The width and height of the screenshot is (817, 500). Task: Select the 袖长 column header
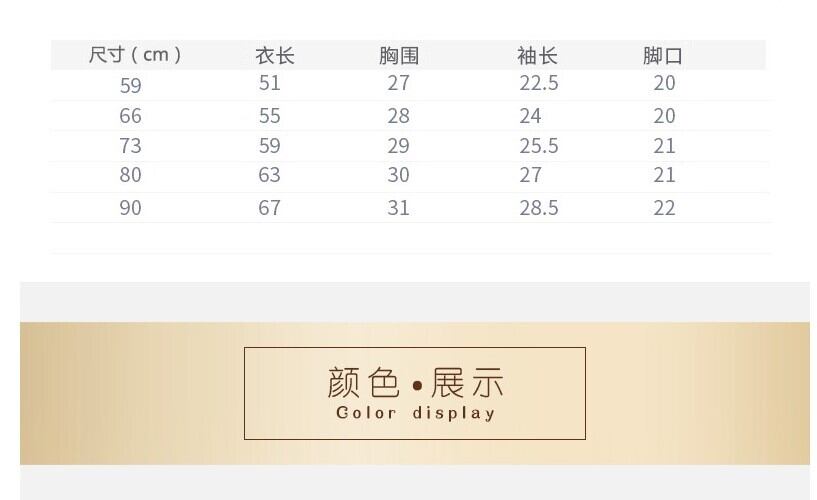(x=537, y=56)
